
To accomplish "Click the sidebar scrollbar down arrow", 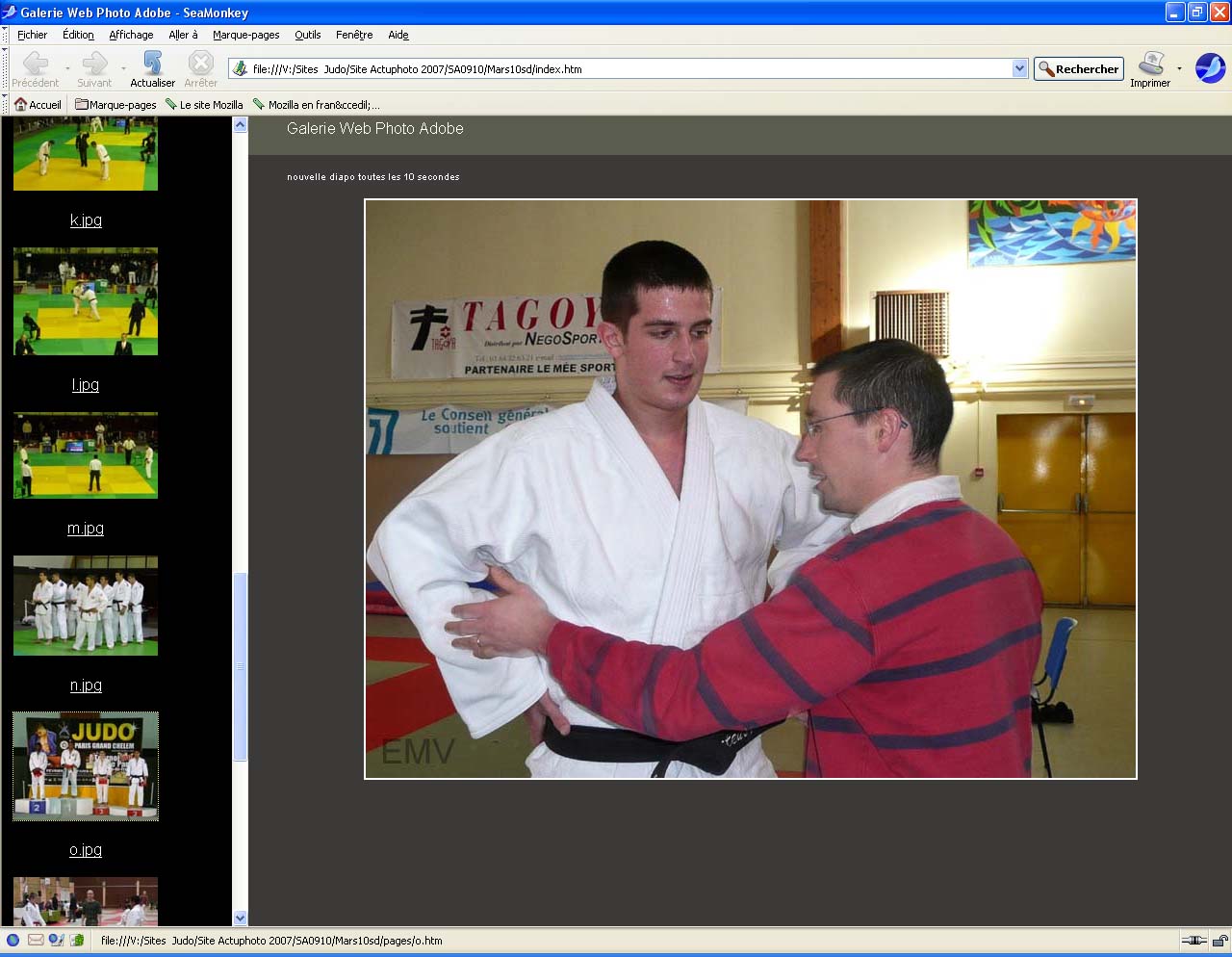I will (241, 918).
